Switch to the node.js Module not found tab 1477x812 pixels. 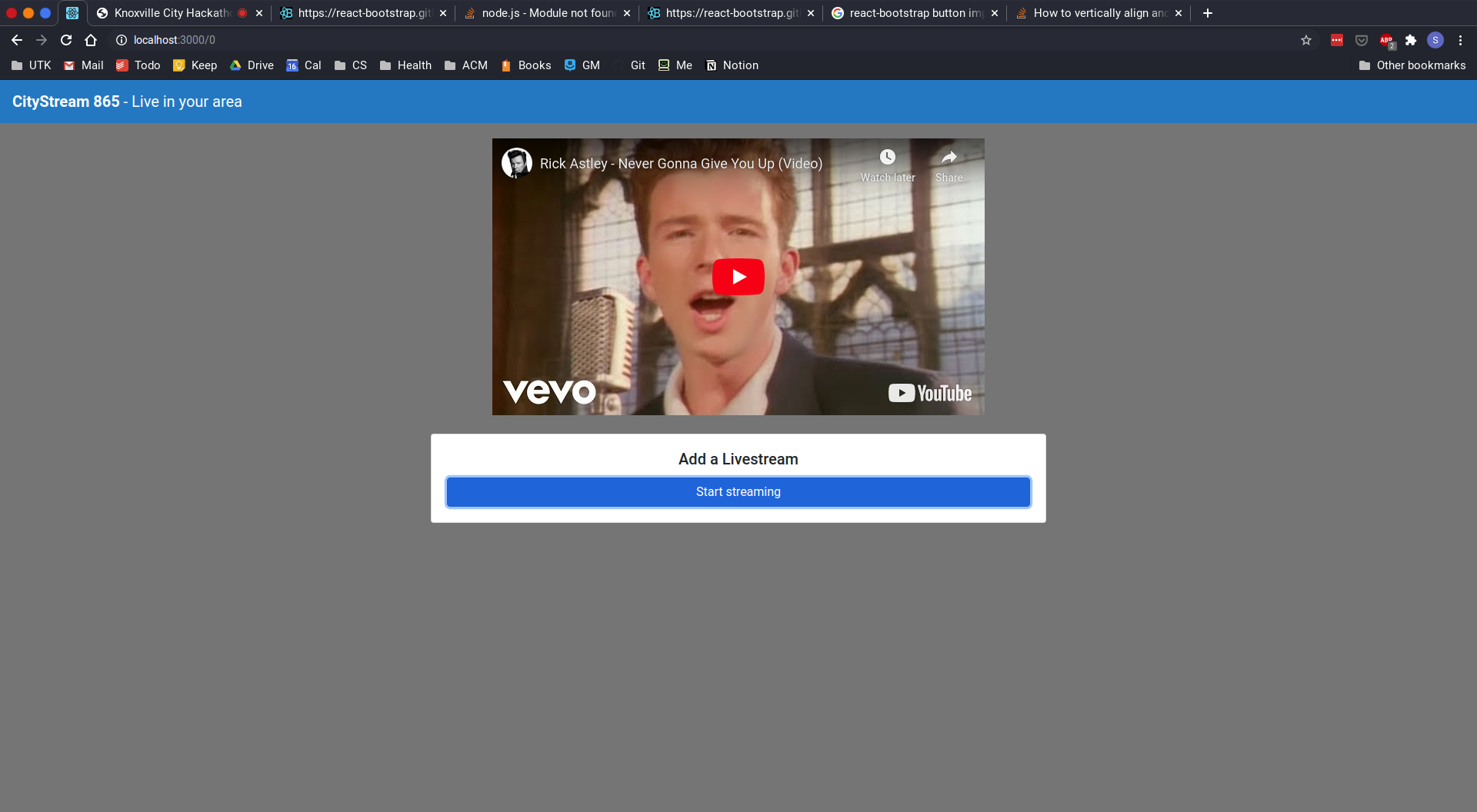point(548,13)
